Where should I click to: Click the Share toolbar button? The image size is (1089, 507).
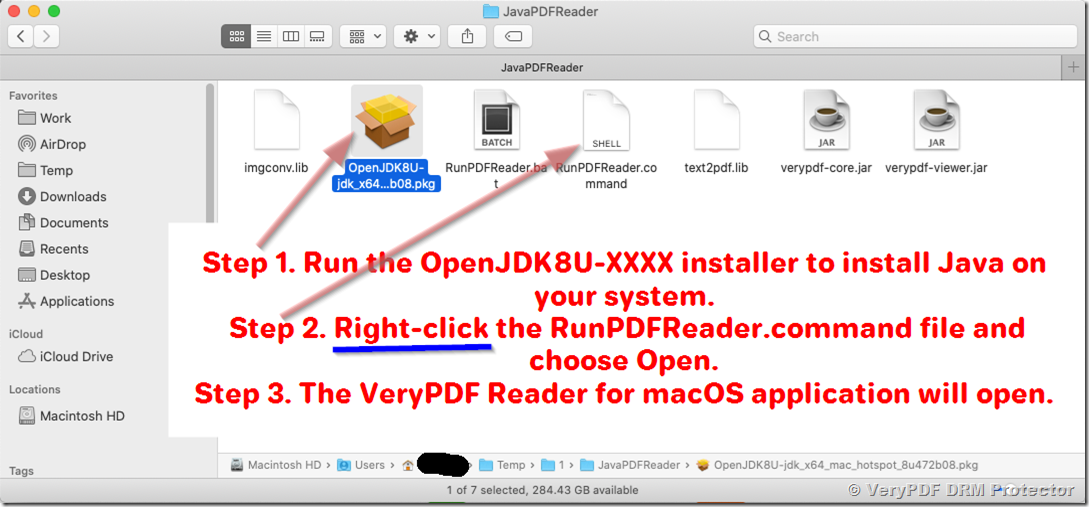coord(467,36)
